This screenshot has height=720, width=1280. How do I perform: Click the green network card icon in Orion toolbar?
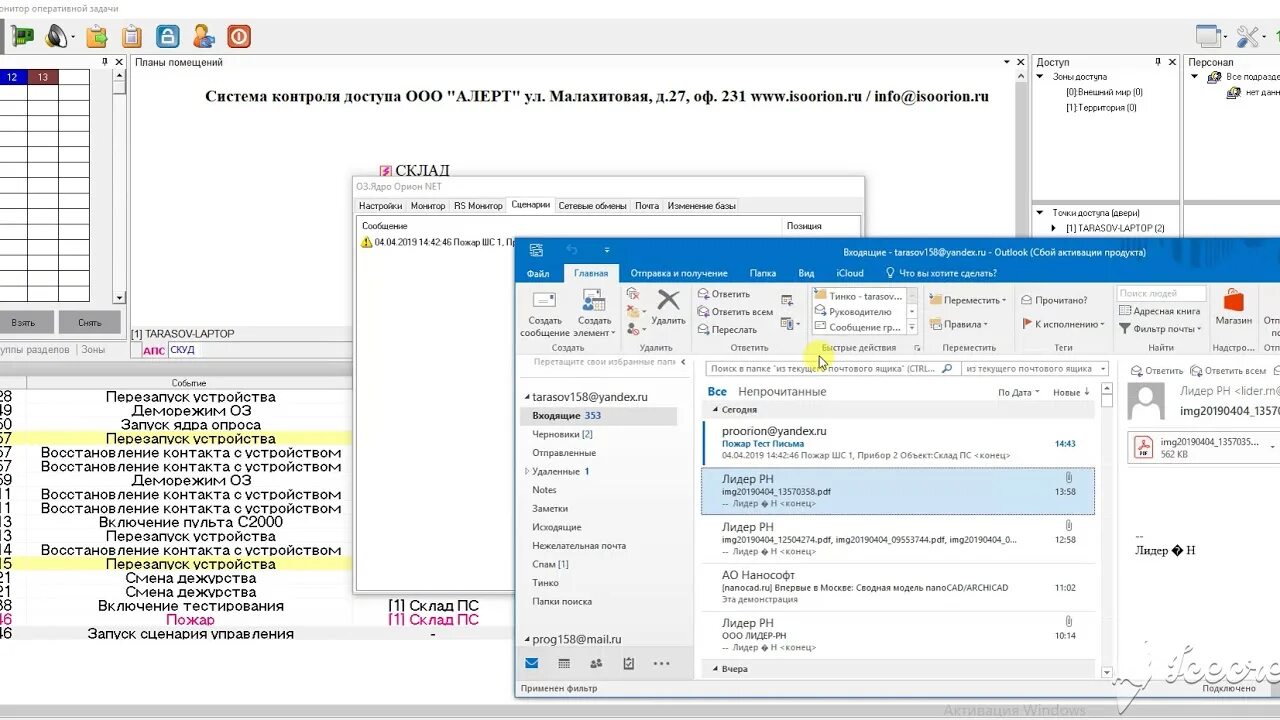point(22,37)
